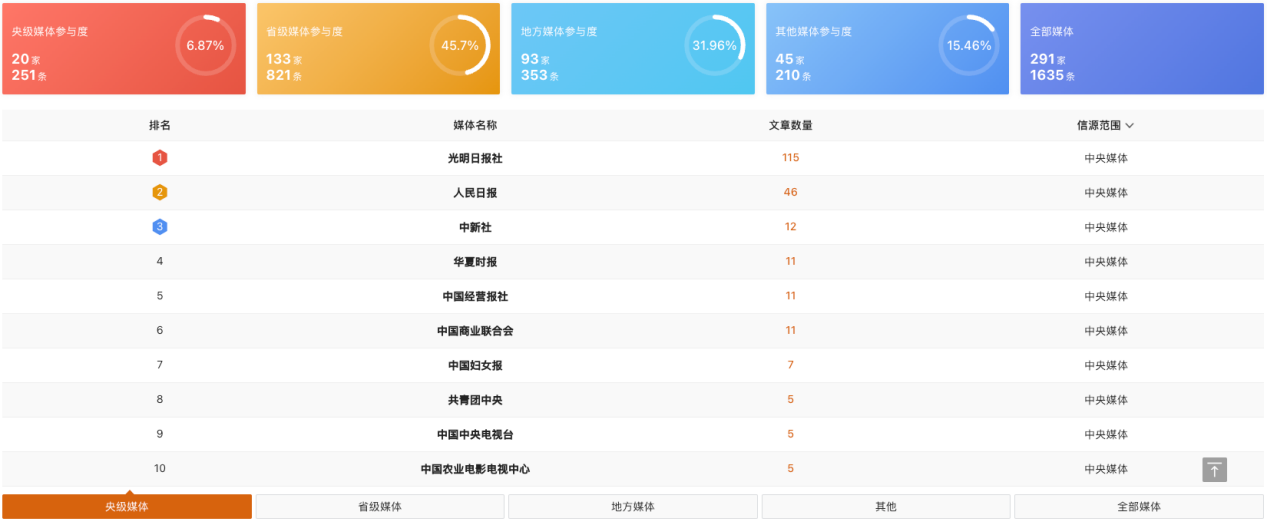Open article count 11 for 中国商业联合会

click(x=791, y=330)
